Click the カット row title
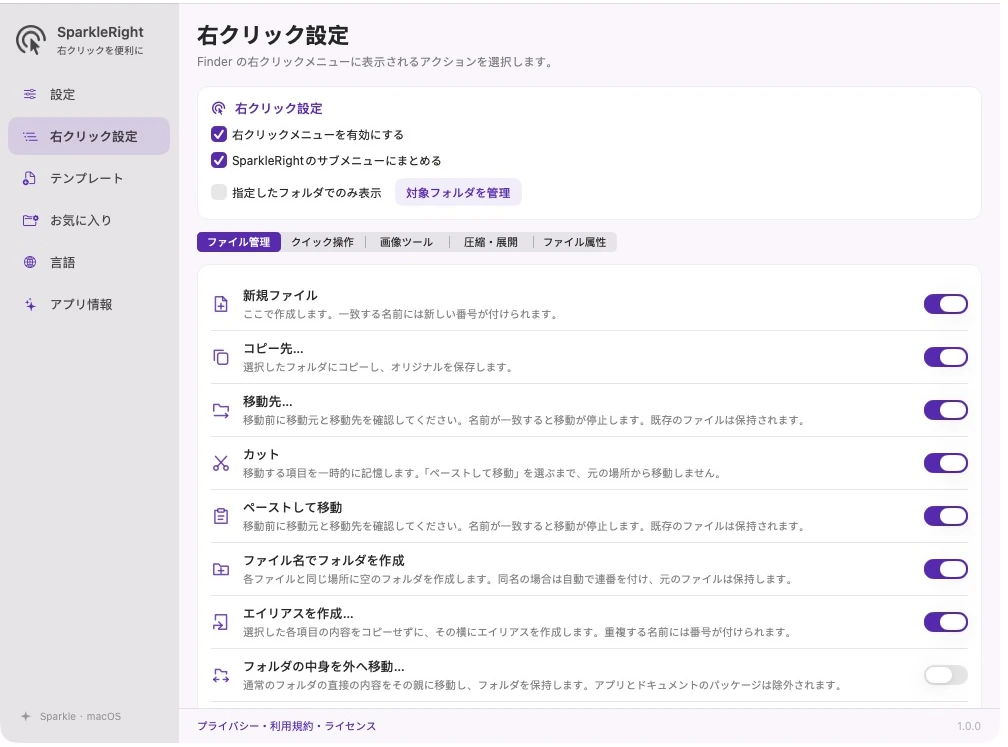The height and width of the screenshot is (747, 1008). (x=261, y=454)
